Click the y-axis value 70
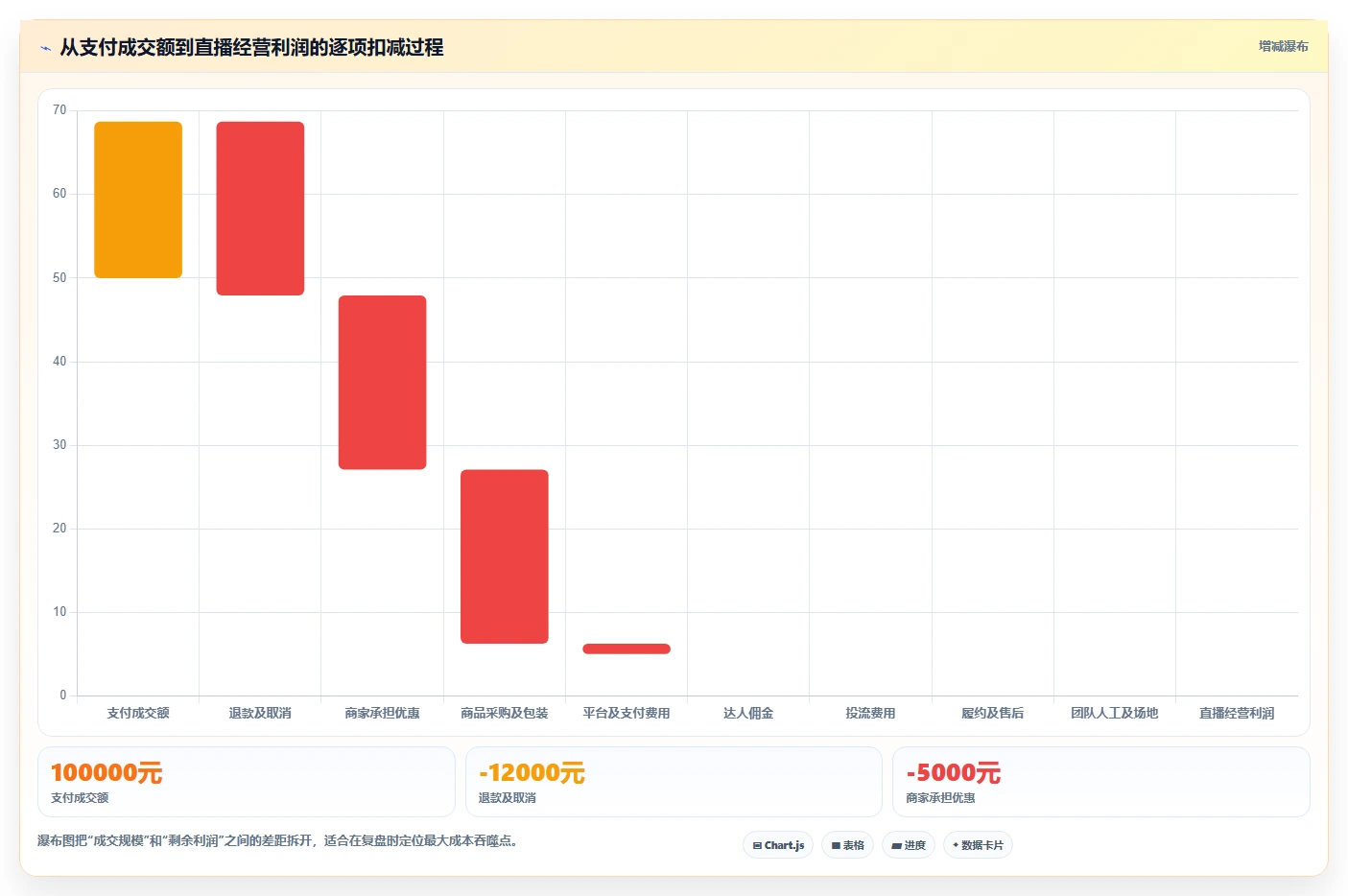1348x896 pixels. [x=59, y=110]
